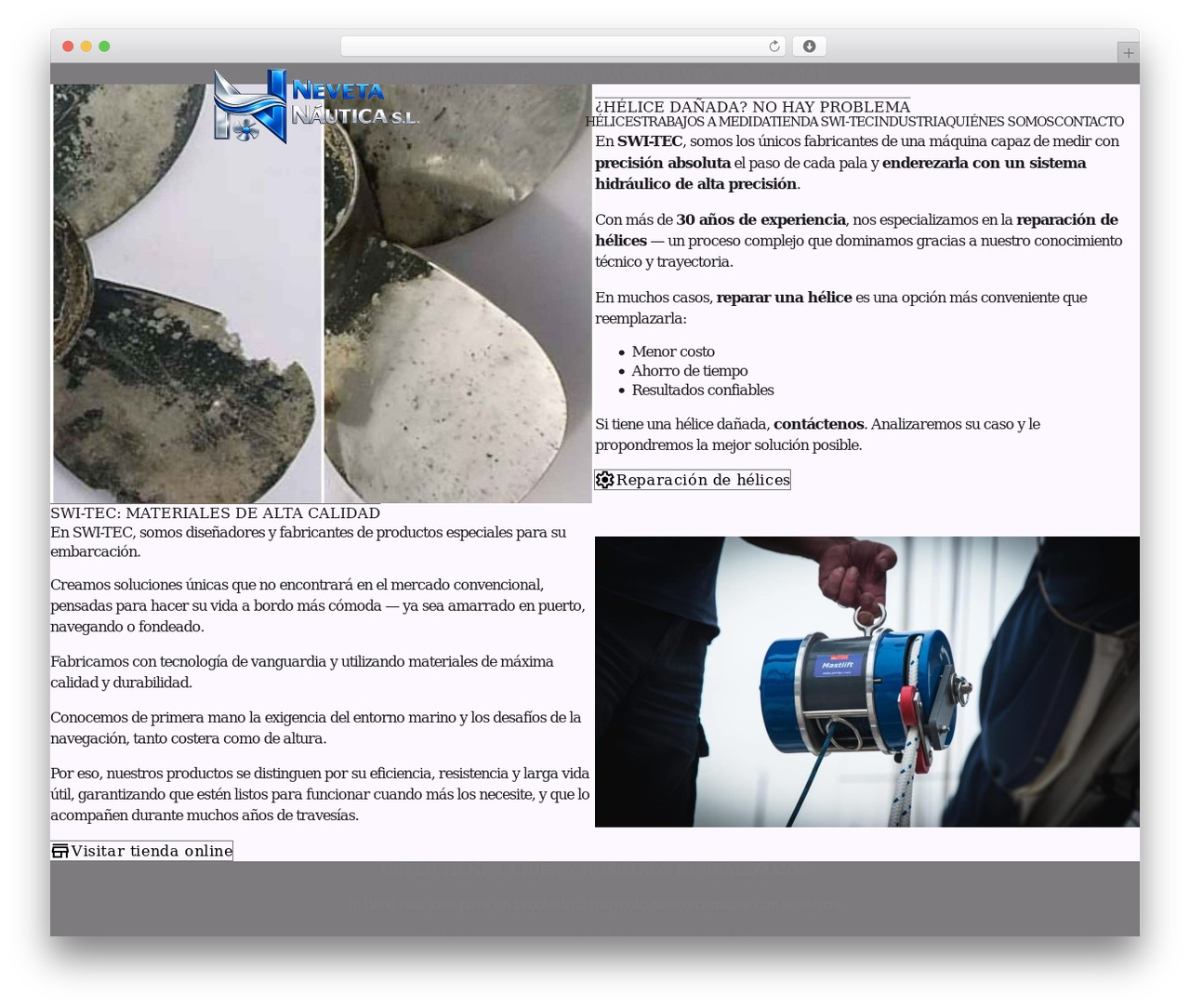Click the bold word 'contáctenos'
The width and height of the screenshot is (1190, 1008).
819,425
